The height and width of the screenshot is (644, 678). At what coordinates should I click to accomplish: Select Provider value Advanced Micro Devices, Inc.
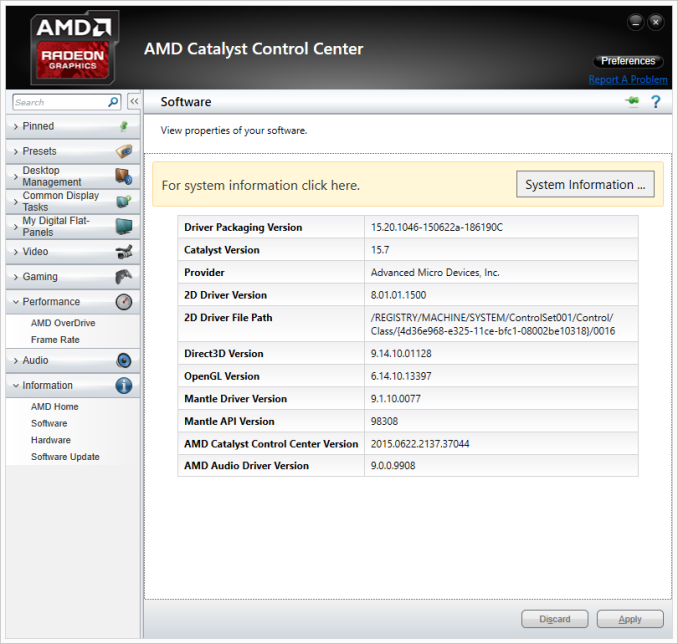pos(435,272)
